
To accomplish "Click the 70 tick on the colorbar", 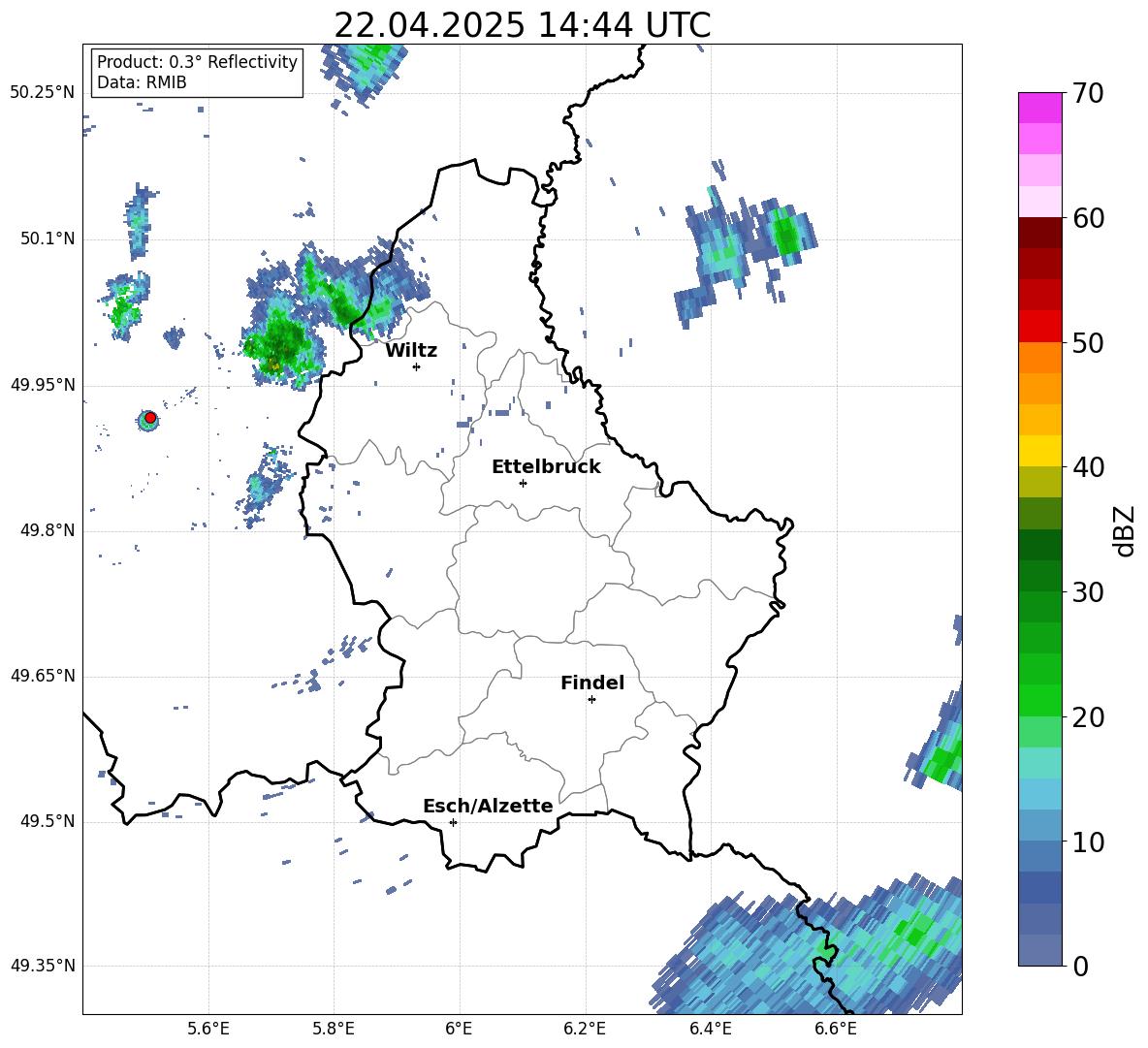I will (1088, 93).
